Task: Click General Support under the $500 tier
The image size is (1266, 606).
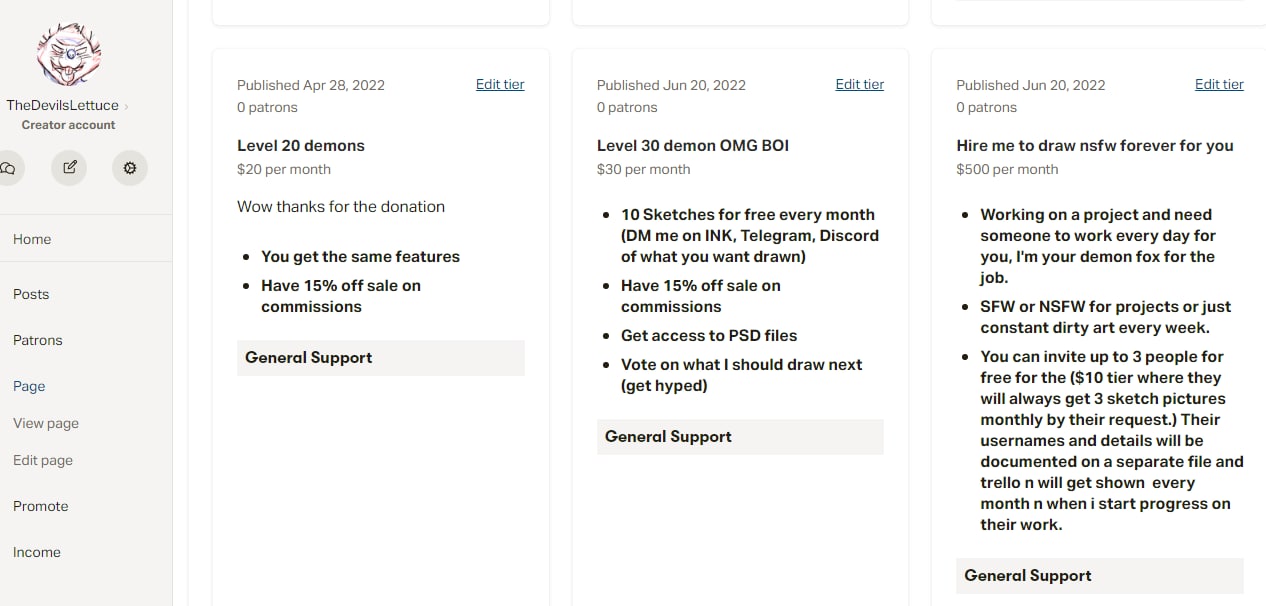Action: coord(1028,576)
